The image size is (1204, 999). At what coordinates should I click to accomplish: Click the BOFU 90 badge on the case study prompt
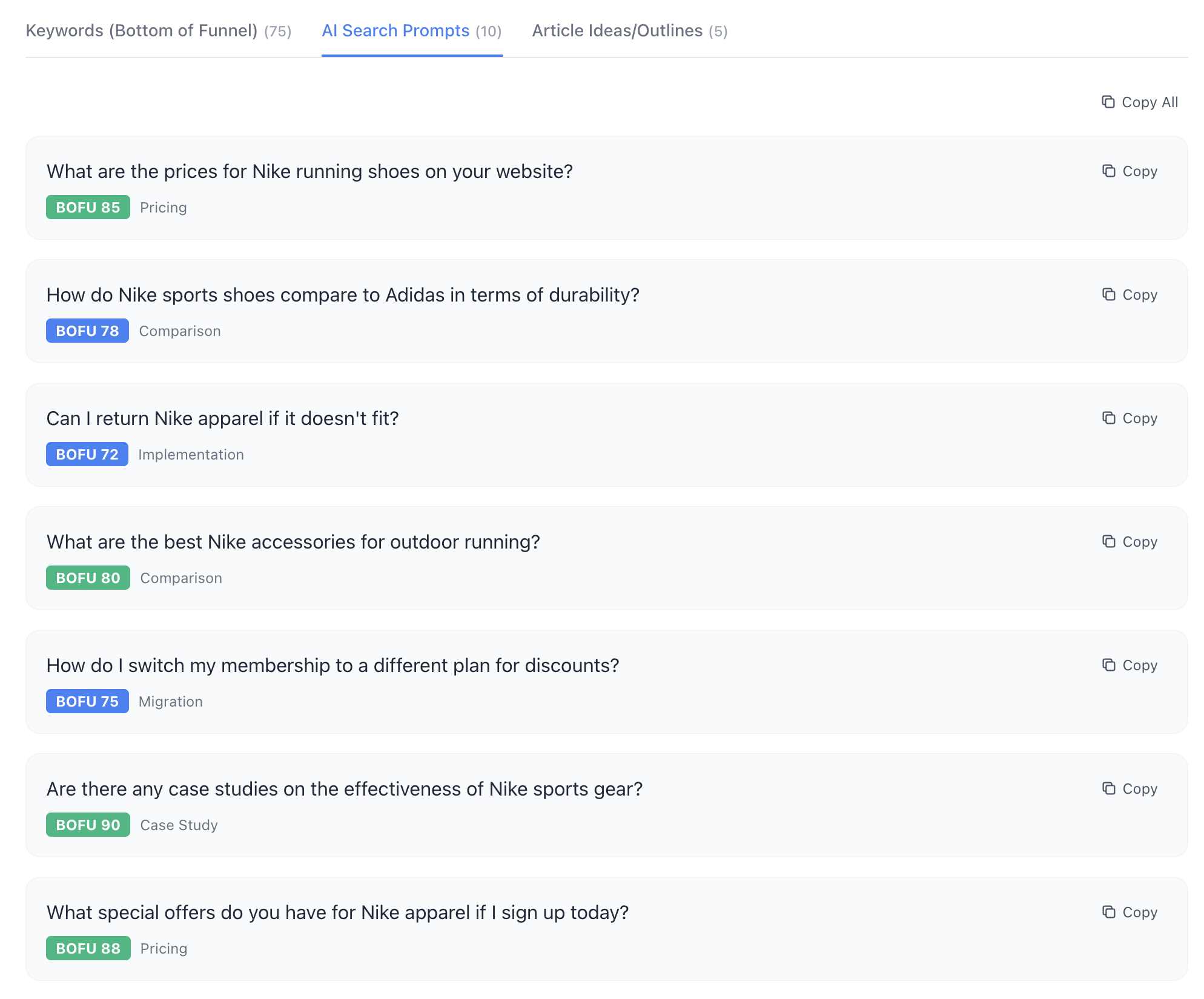(88, 825)
